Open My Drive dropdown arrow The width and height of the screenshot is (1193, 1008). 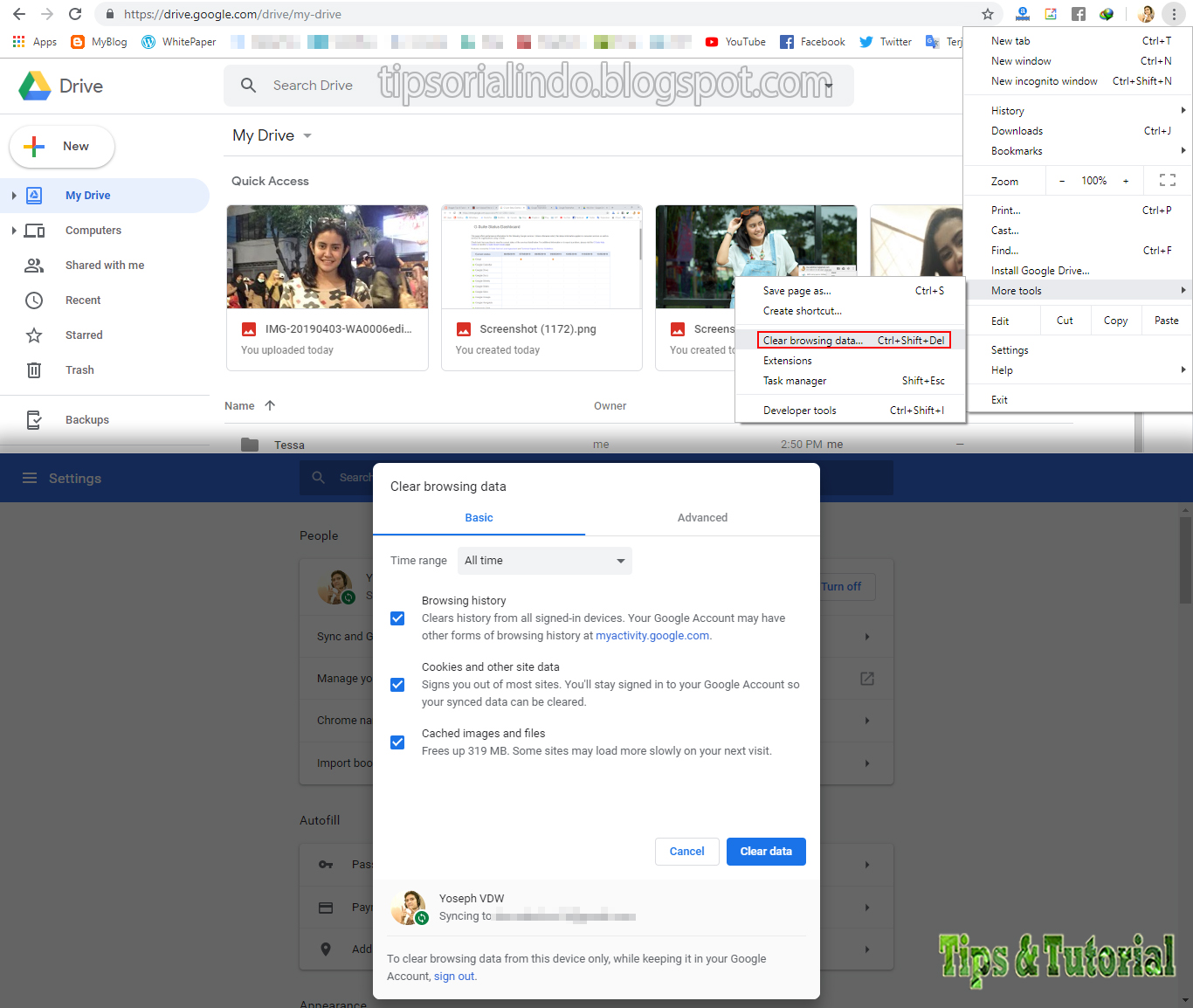[307, 136]
